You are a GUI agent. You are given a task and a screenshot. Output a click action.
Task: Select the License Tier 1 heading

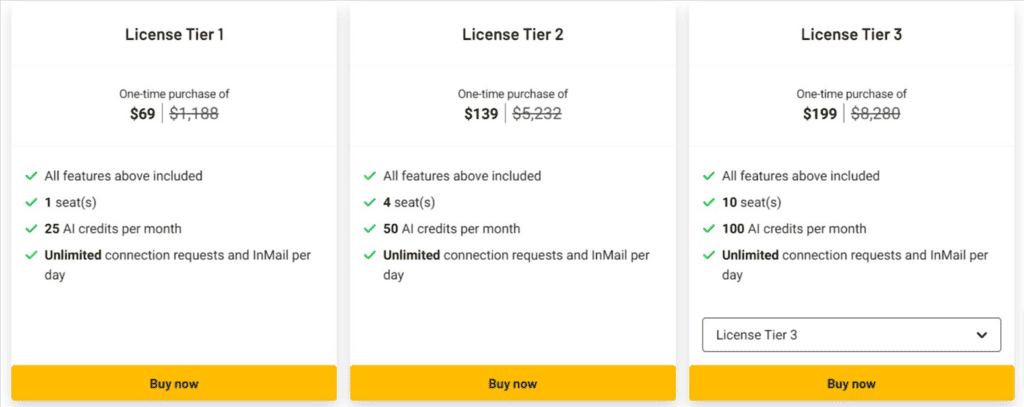coord(174,35)
